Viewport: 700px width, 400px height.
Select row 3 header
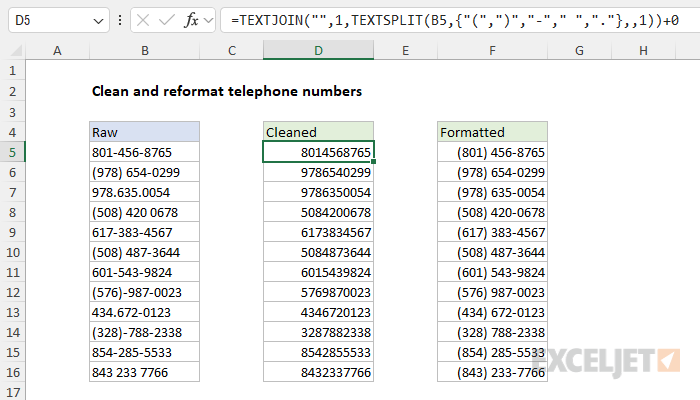[12, 112]
